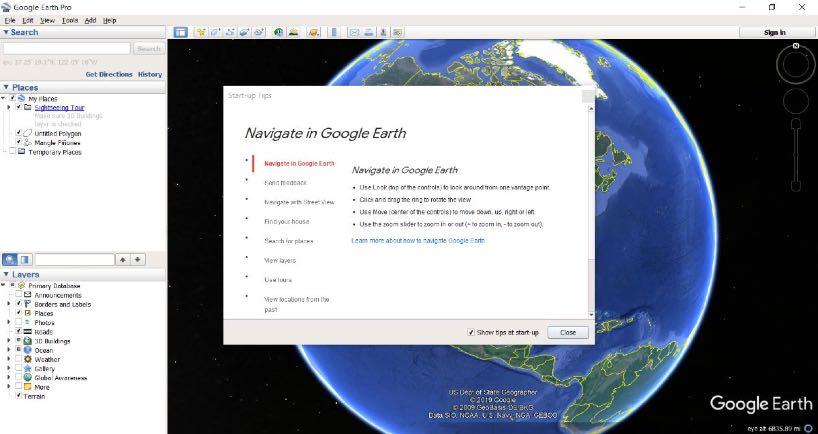Click the View in Google Maps icon
Image resolution: width=818 pixels, height=434 pixels.
click(398, 32)
